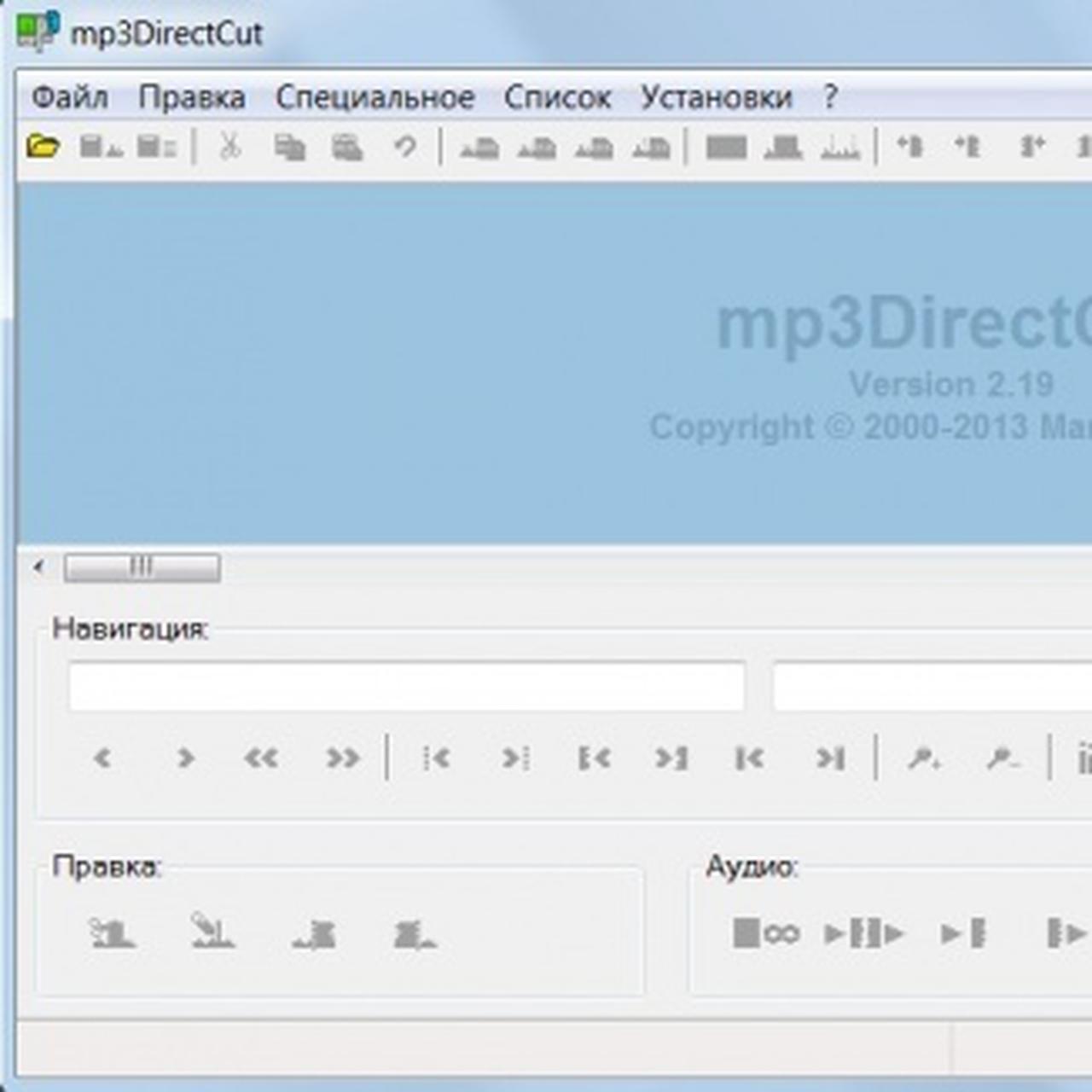Click the dotted-bar previous-marker arrow icon
The width and height of the screenshot is (1092, 1092).
click(436, 758)
